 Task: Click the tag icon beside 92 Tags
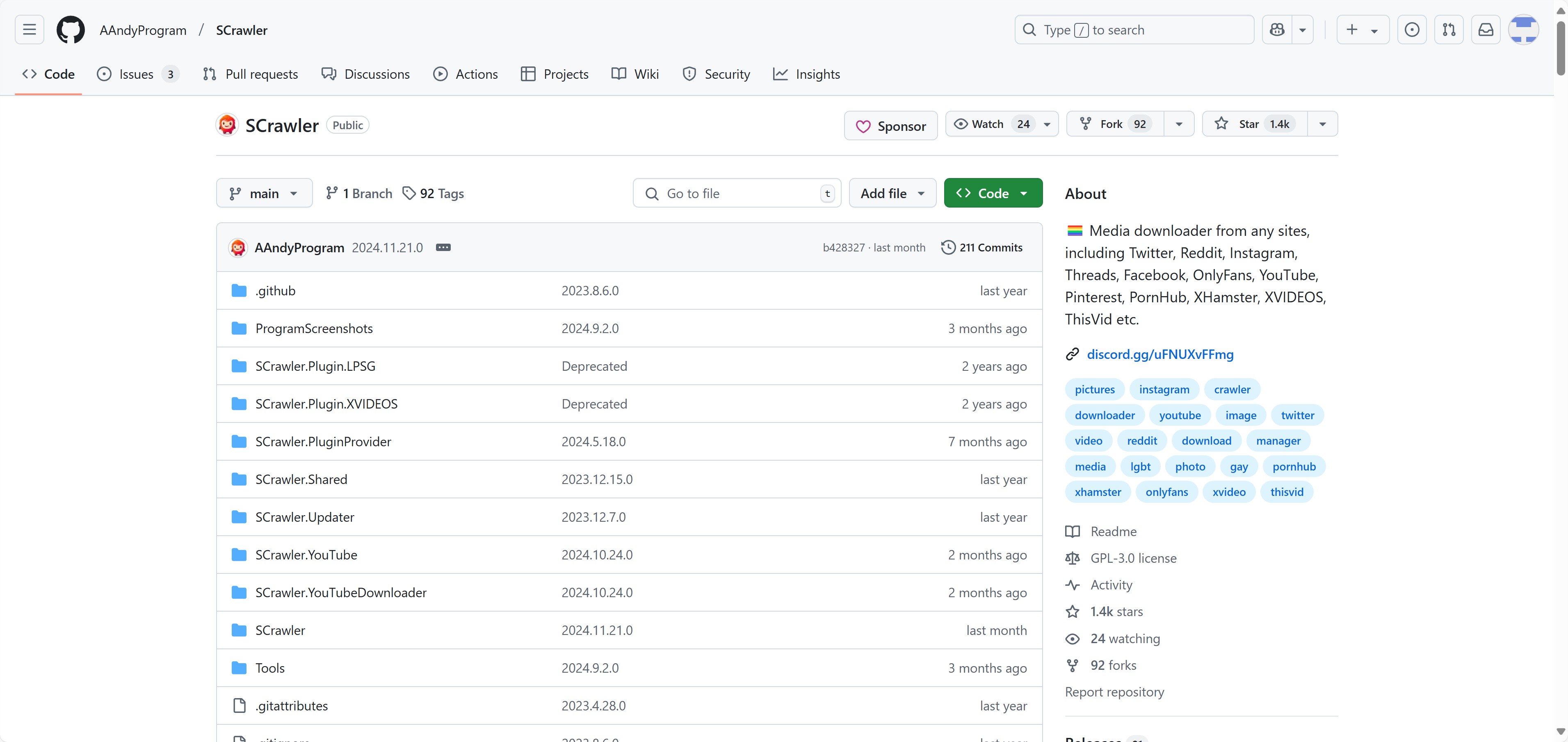tap(409, 194)
